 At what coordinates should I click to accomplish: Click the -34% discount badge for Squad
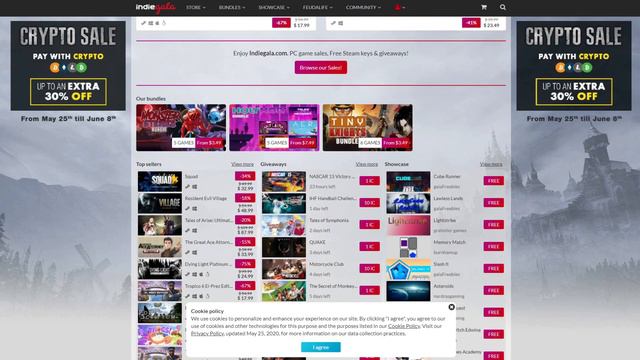[245, 176]
